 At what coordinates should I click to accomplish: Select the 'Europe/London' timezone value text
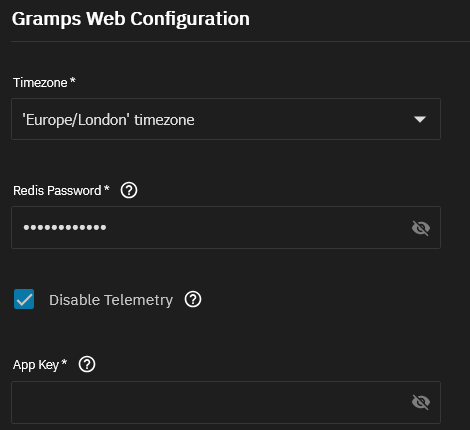pyautogui.click(x=108, y=120)
